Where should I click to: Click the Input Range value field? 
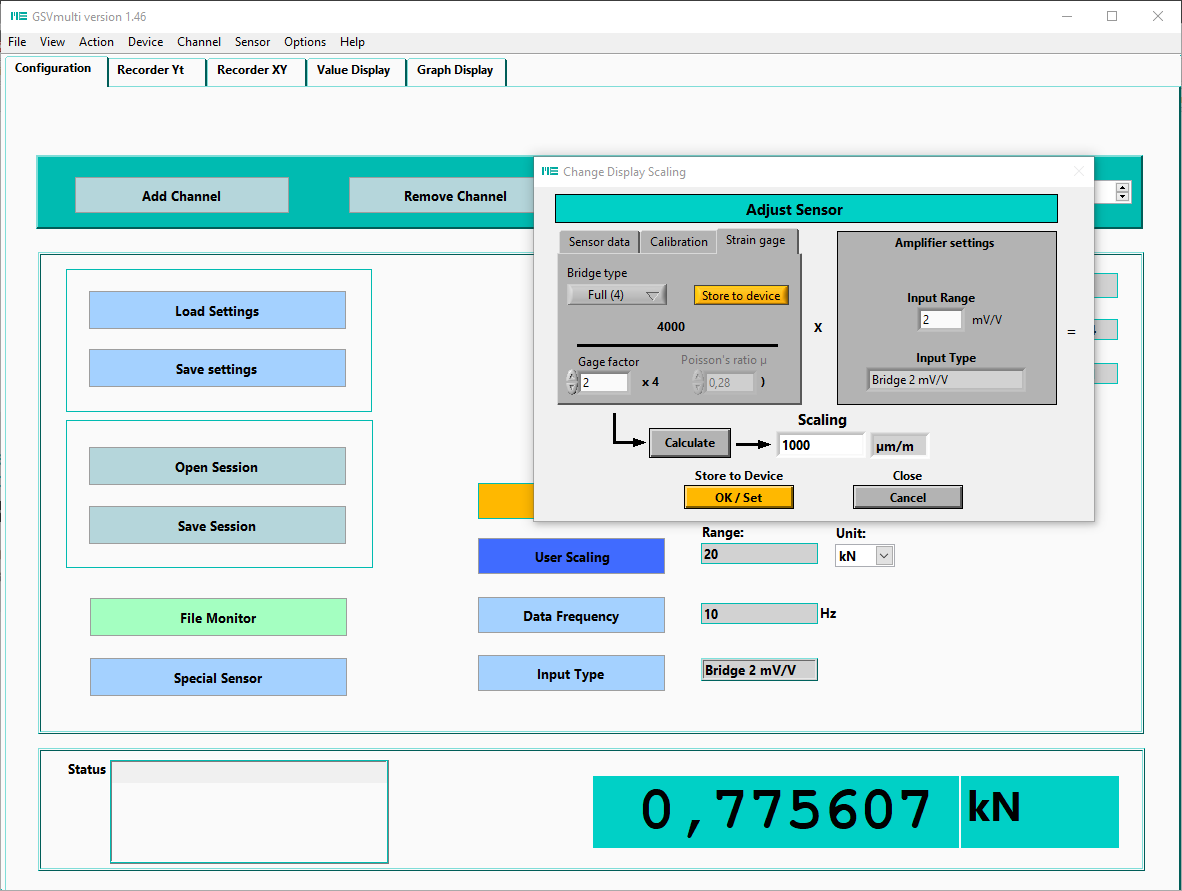[939, 320]
